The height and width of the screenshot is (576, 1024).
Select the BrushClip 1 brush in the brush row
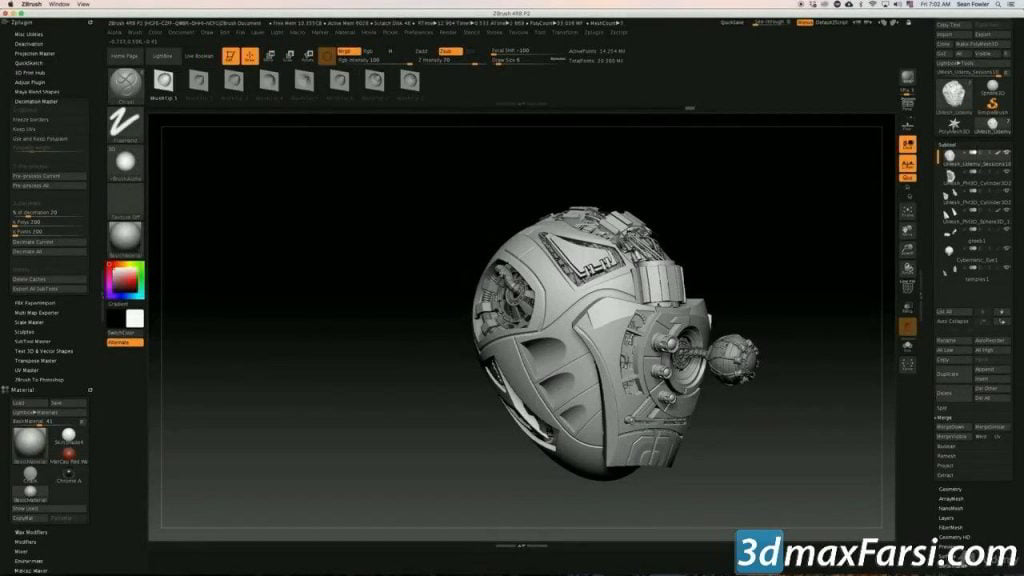tap(164, 83)
